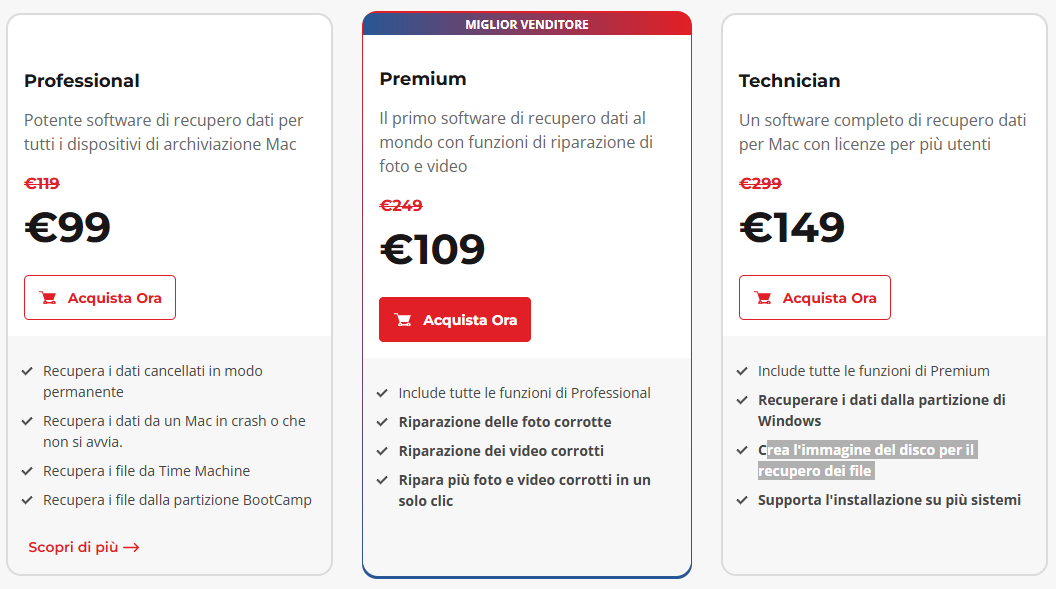
Task: Buy the Technician plan with Acquista Ora
Action: [815, 298]
